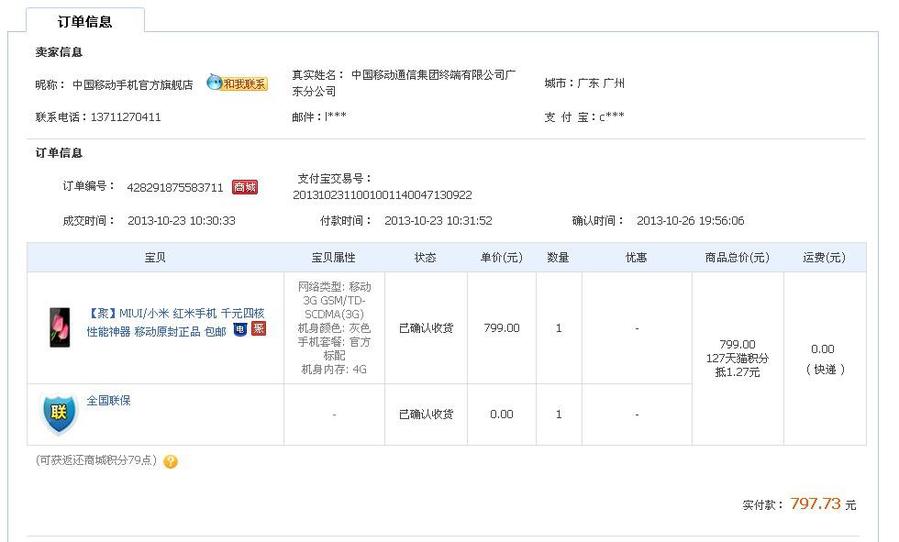Click the 宝贝属性 column header
The height and width of the screenshot is (542, 899).
coord(333,258)
